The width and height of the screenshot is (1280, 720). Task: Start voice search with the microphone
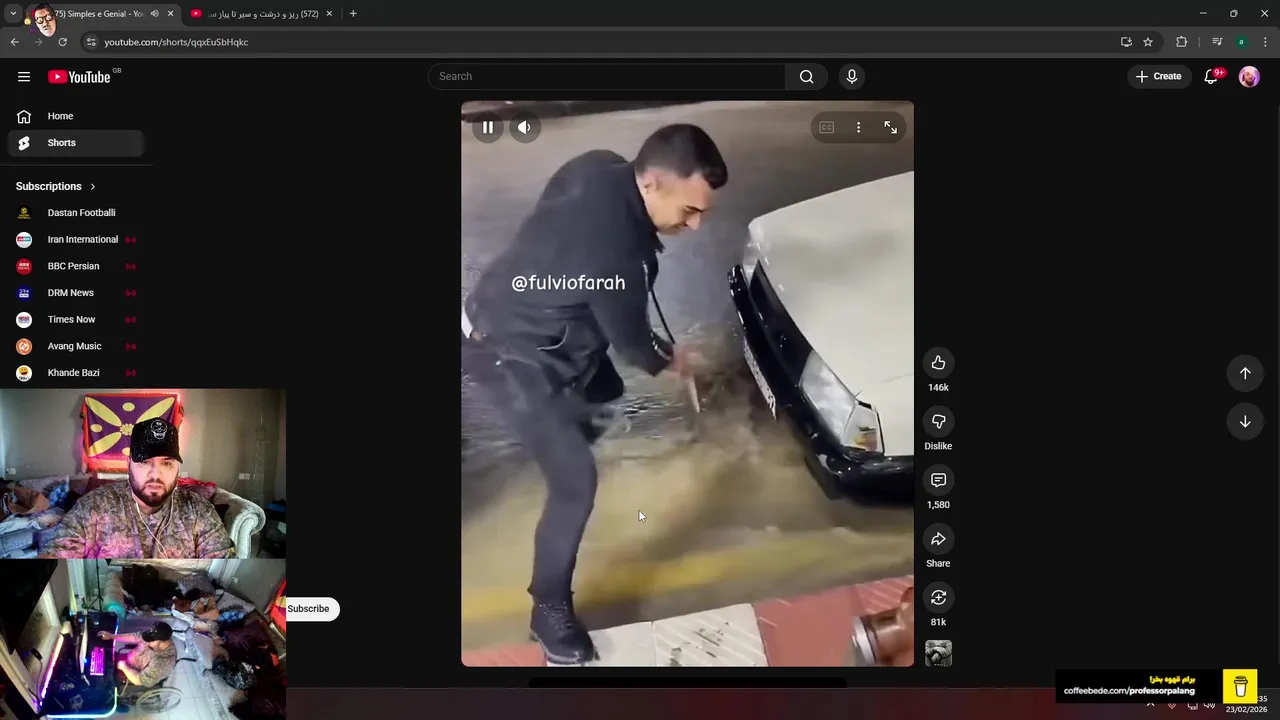click(851, 76)
